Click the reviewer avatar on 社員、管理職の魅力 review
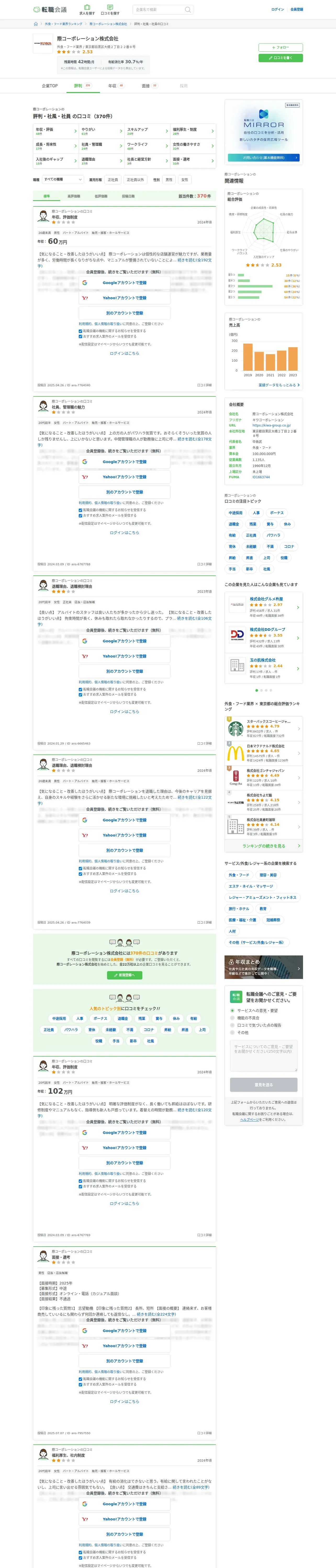 pos(43,406)
